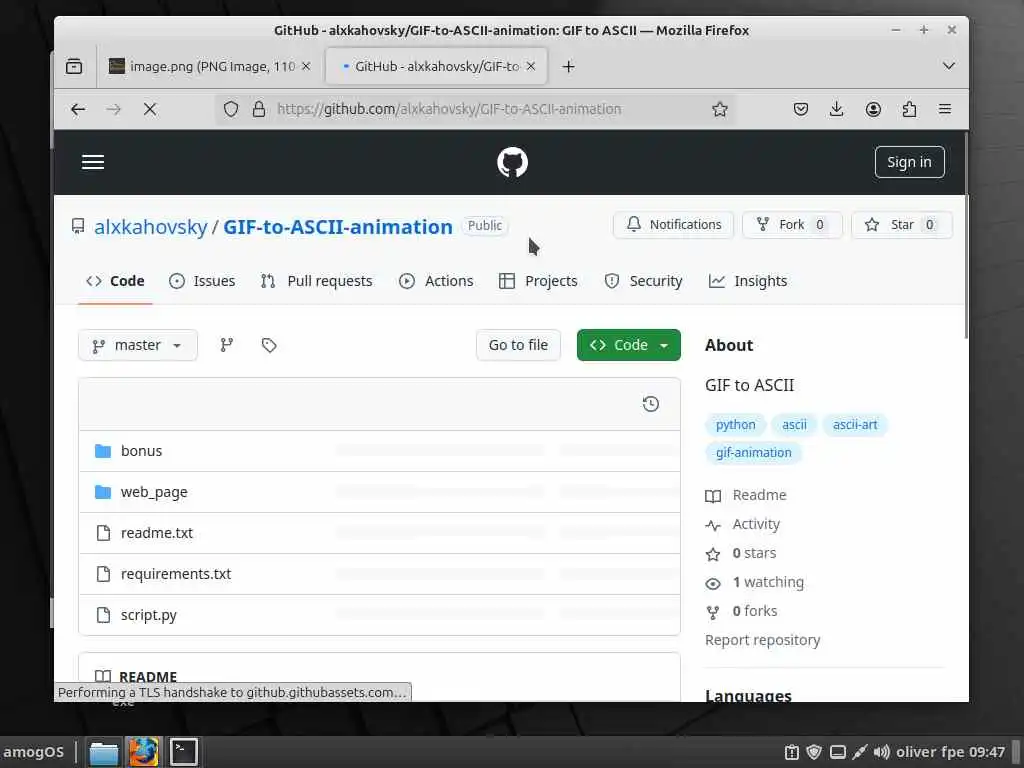The width and height of the screenshot is (1024, 768).
Task: Open the bonus folder
Action: (x=141, y=451)
